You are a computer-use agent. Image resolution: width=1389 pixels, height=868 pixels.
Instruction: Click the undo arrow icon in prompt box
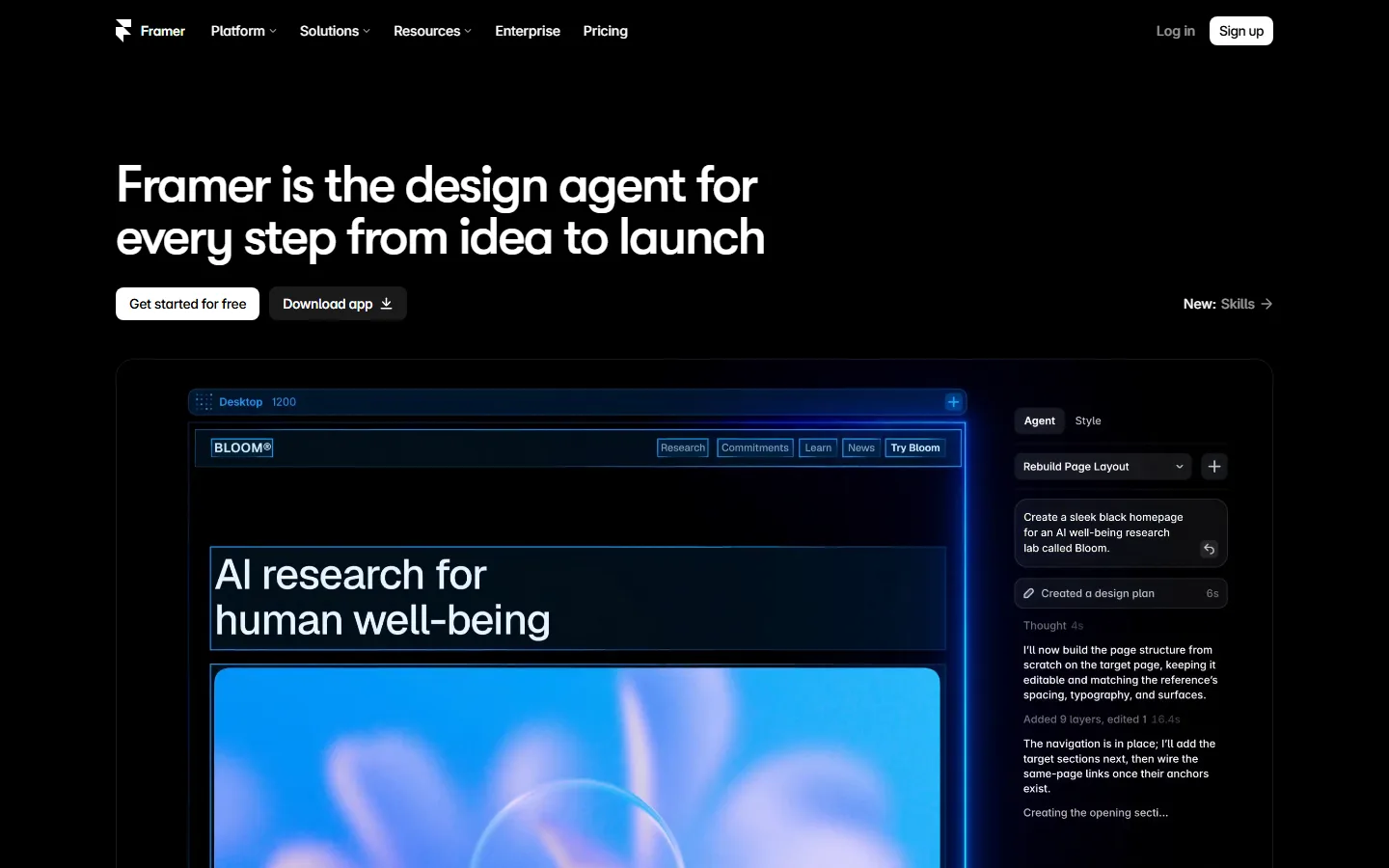(1209, 549)
